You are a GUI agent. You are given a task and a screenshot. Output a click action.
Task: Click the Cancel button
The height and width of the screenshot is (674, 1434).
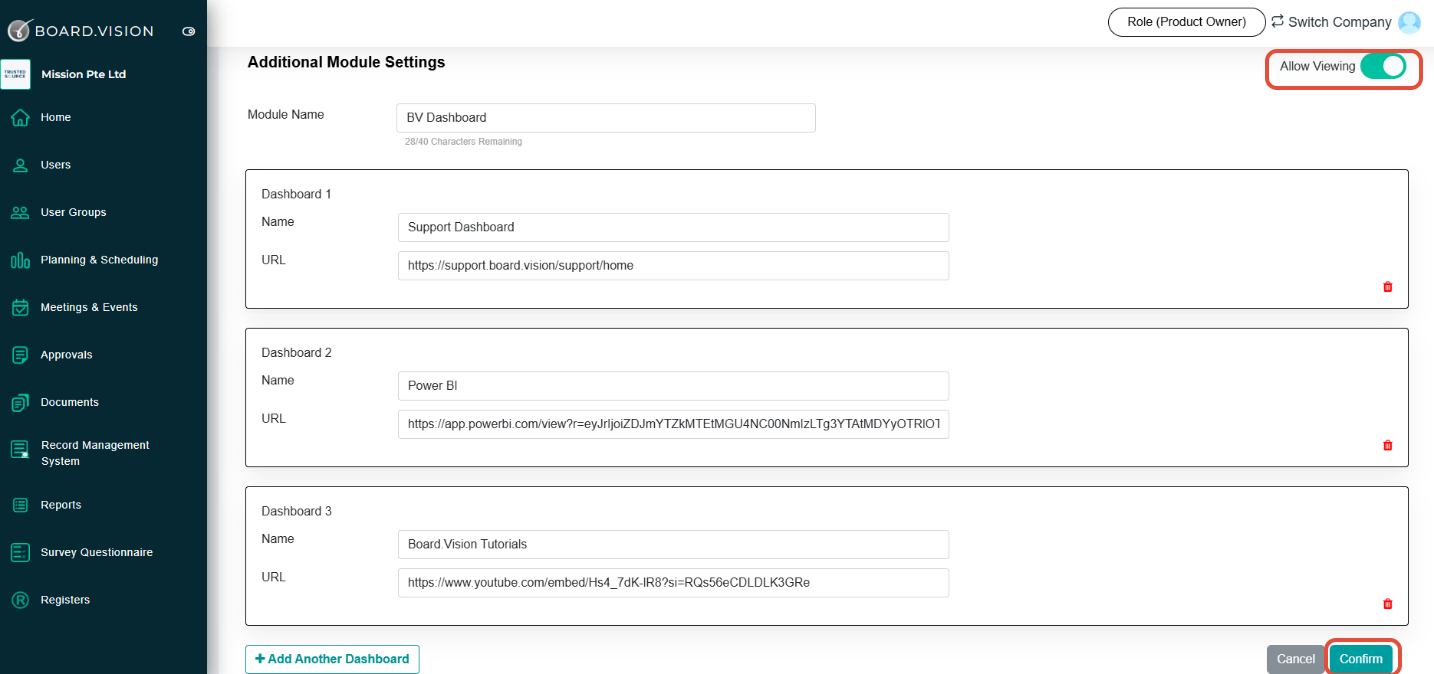coord(1296,659)
